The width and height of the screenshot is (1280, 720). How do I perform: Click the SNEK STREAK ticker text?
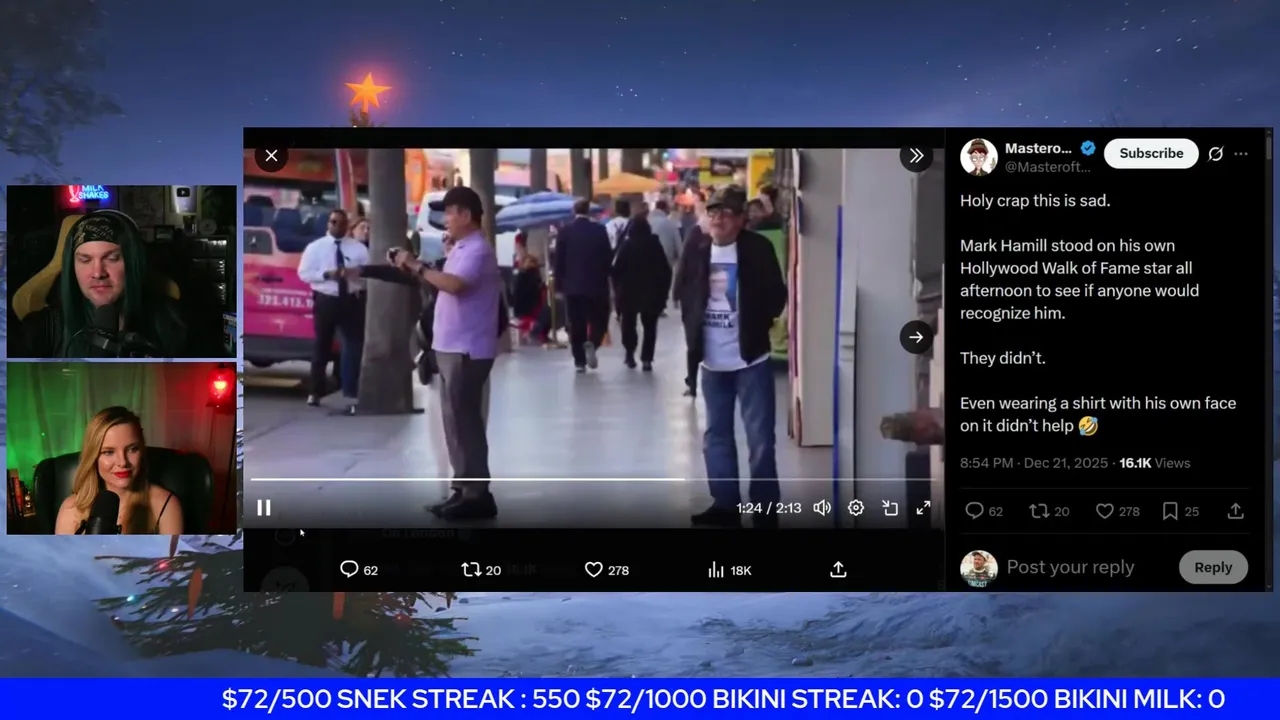pyautogui.click(x=401, y=699)
